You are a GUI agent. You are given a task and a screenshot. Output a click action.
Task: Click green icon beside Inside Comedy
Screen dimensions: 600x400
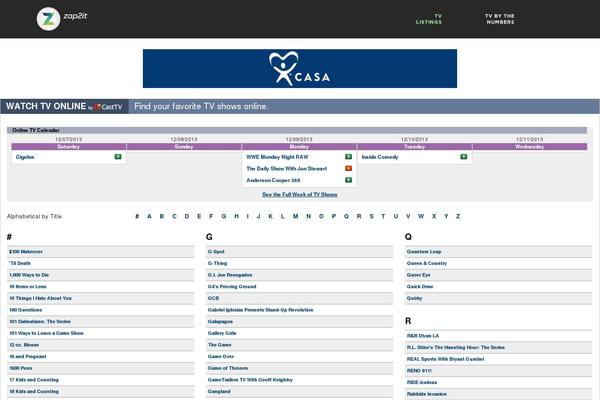(x=463, y=157)
